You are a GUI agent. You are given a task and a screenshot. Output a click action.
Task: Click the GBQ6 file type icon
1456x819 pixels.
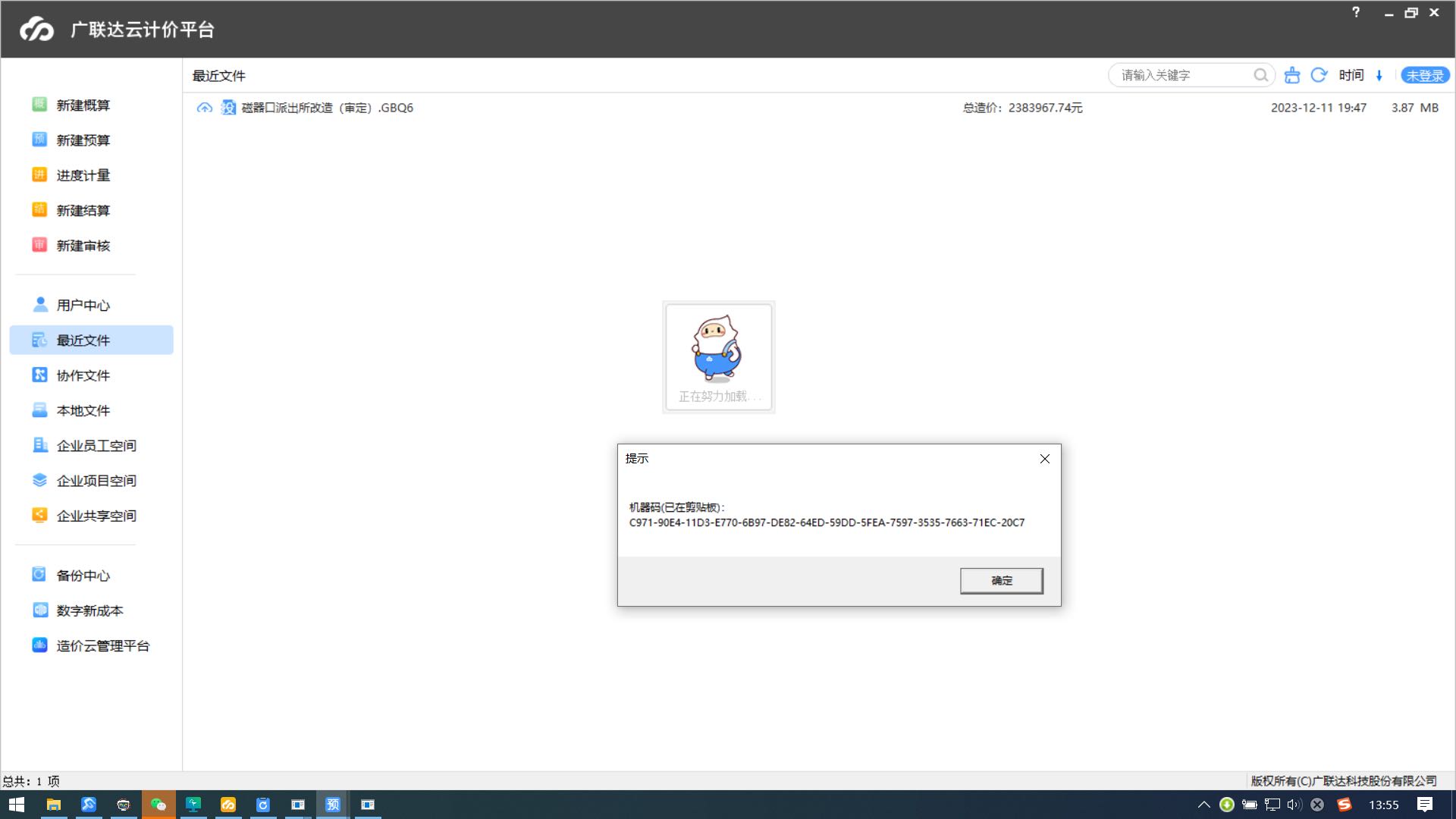click(x=228, y=108)
